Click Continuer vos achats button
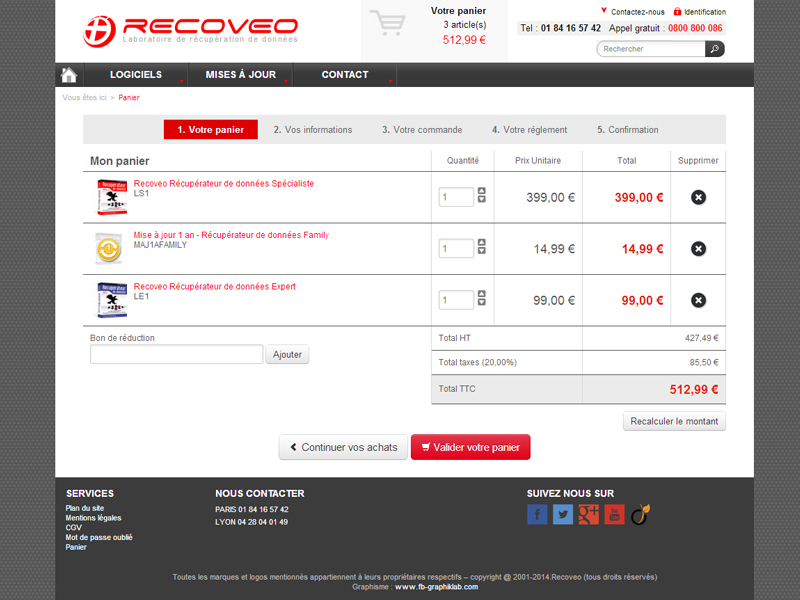Image resolution: width=800 pixels, height=600 pixels. point(343,447)
